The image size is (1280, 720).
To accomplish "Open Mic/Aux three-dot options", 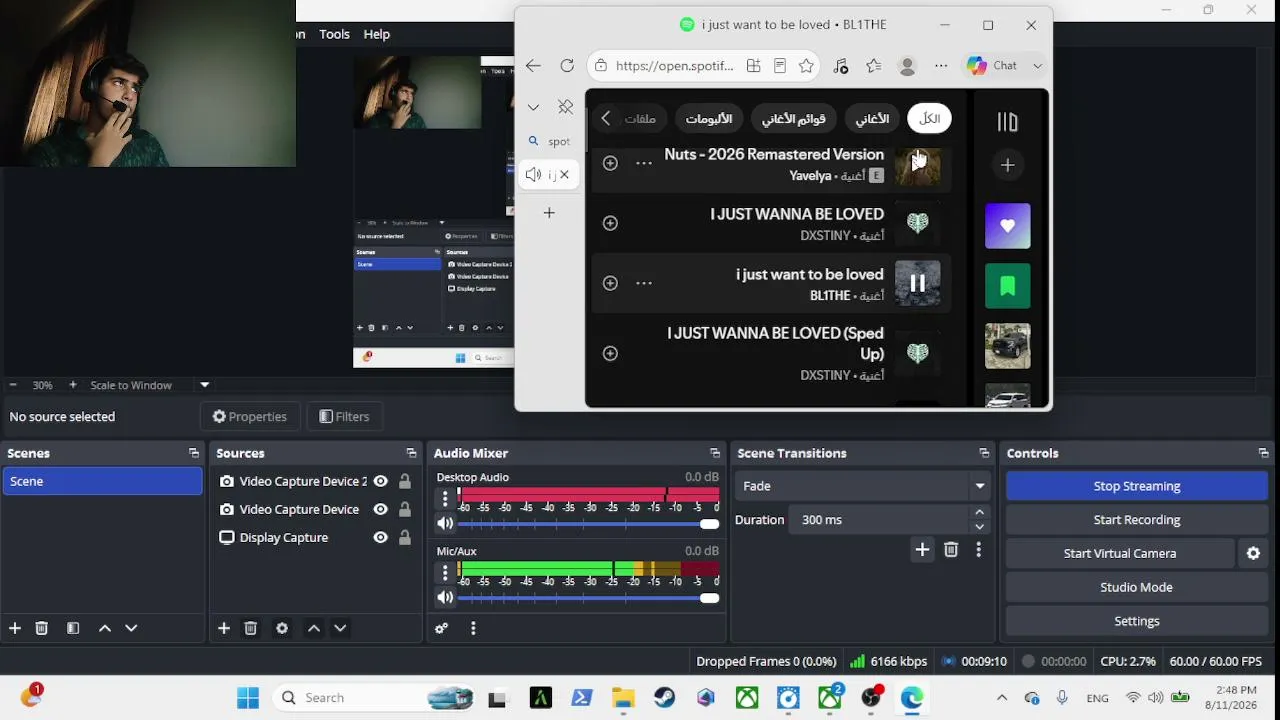I will pyautogui.click(x=445, y=572).
